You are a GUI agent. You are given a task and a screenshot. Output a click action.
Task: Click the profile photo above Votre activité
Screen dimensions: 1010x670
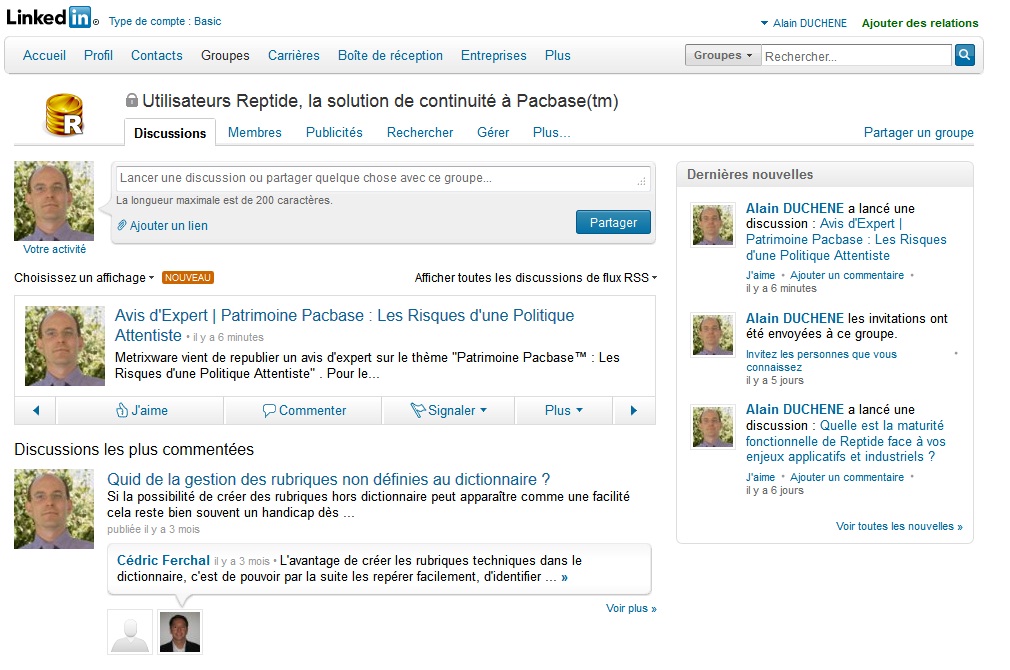[x=54, y=200]
